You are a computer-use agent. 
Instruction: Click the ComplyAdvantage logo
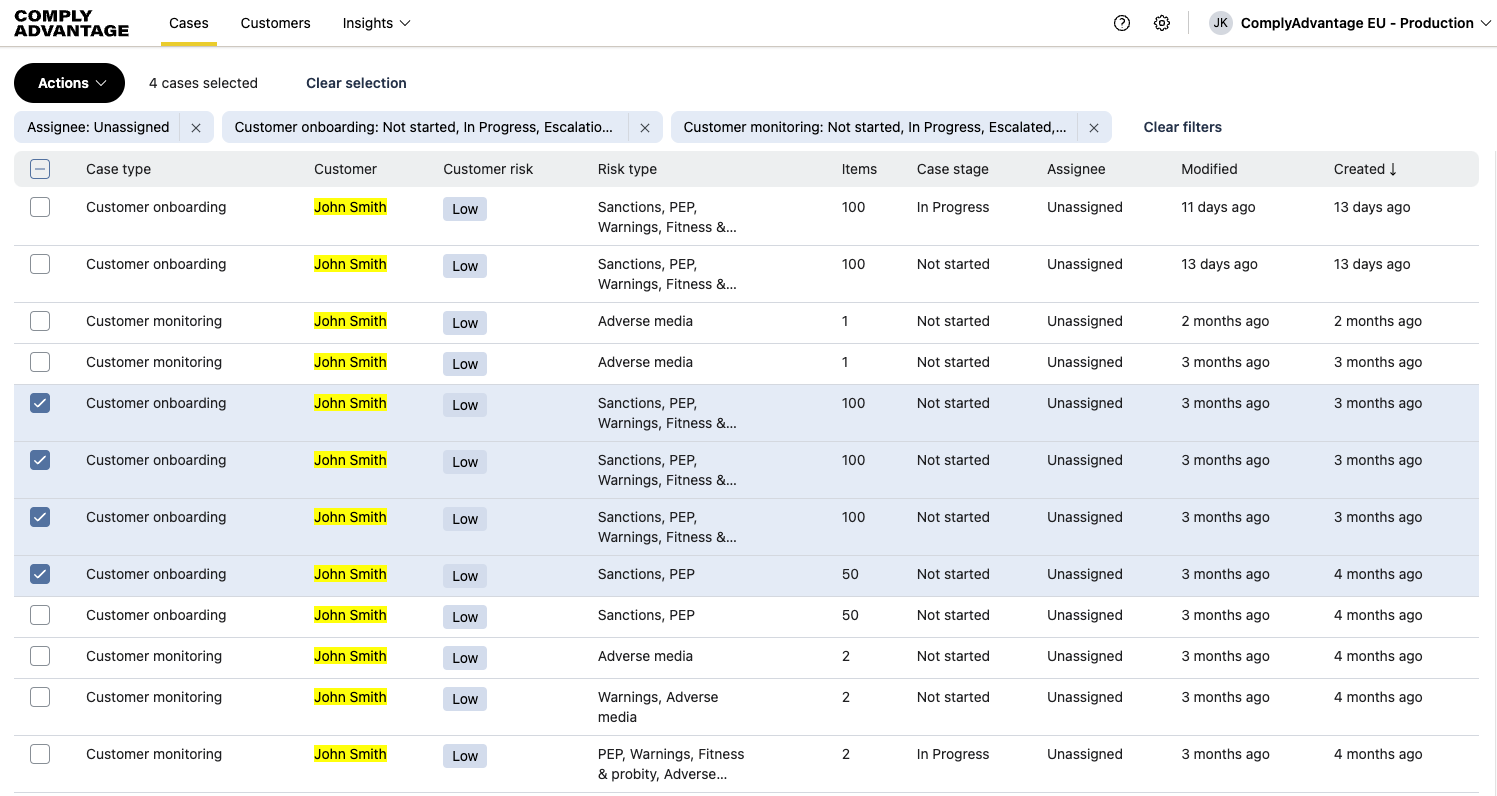pyautogui.click(x=72, y=23)
